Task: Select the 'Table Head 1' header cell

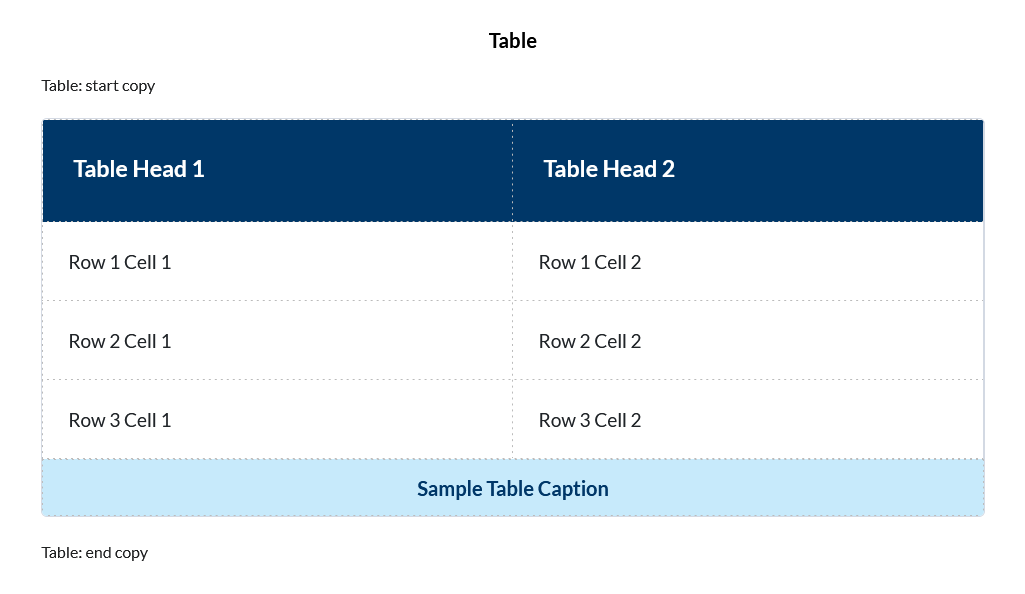Action: coord(139,170)
